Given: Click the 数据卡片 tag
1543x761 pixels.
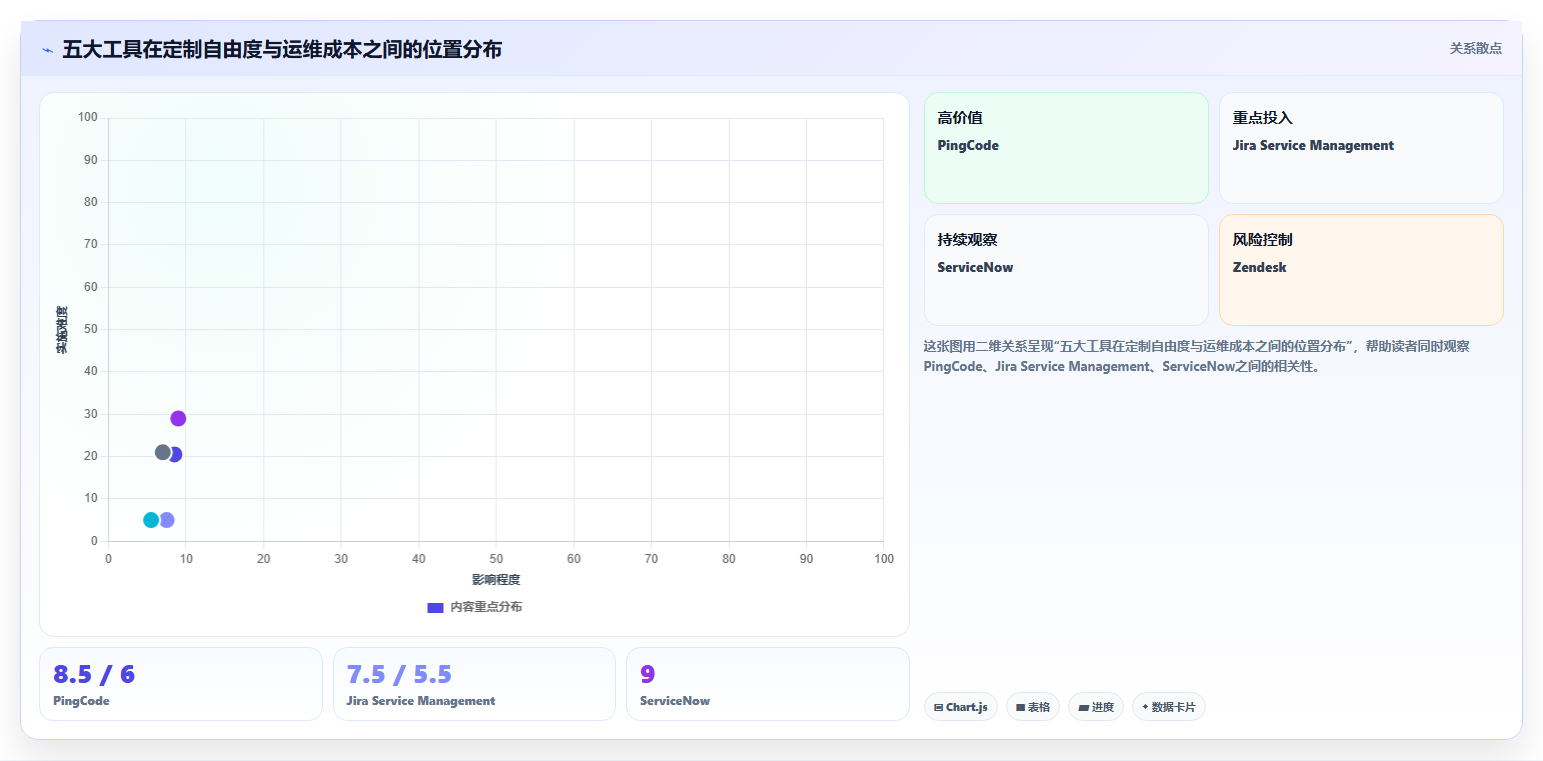Looking at the screenshot, I should tap(1169, 707).
